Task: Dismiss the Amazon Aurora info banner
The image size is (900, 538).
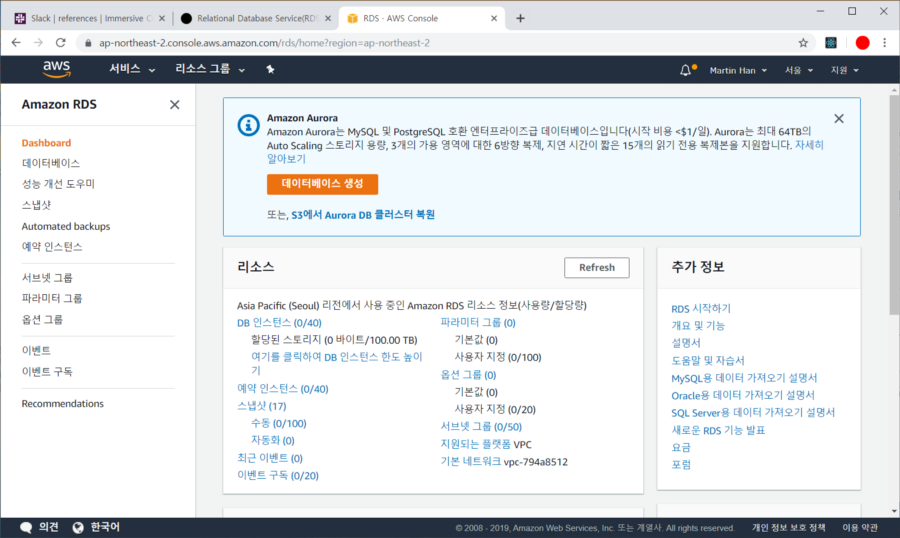Action: coord(839,118)
